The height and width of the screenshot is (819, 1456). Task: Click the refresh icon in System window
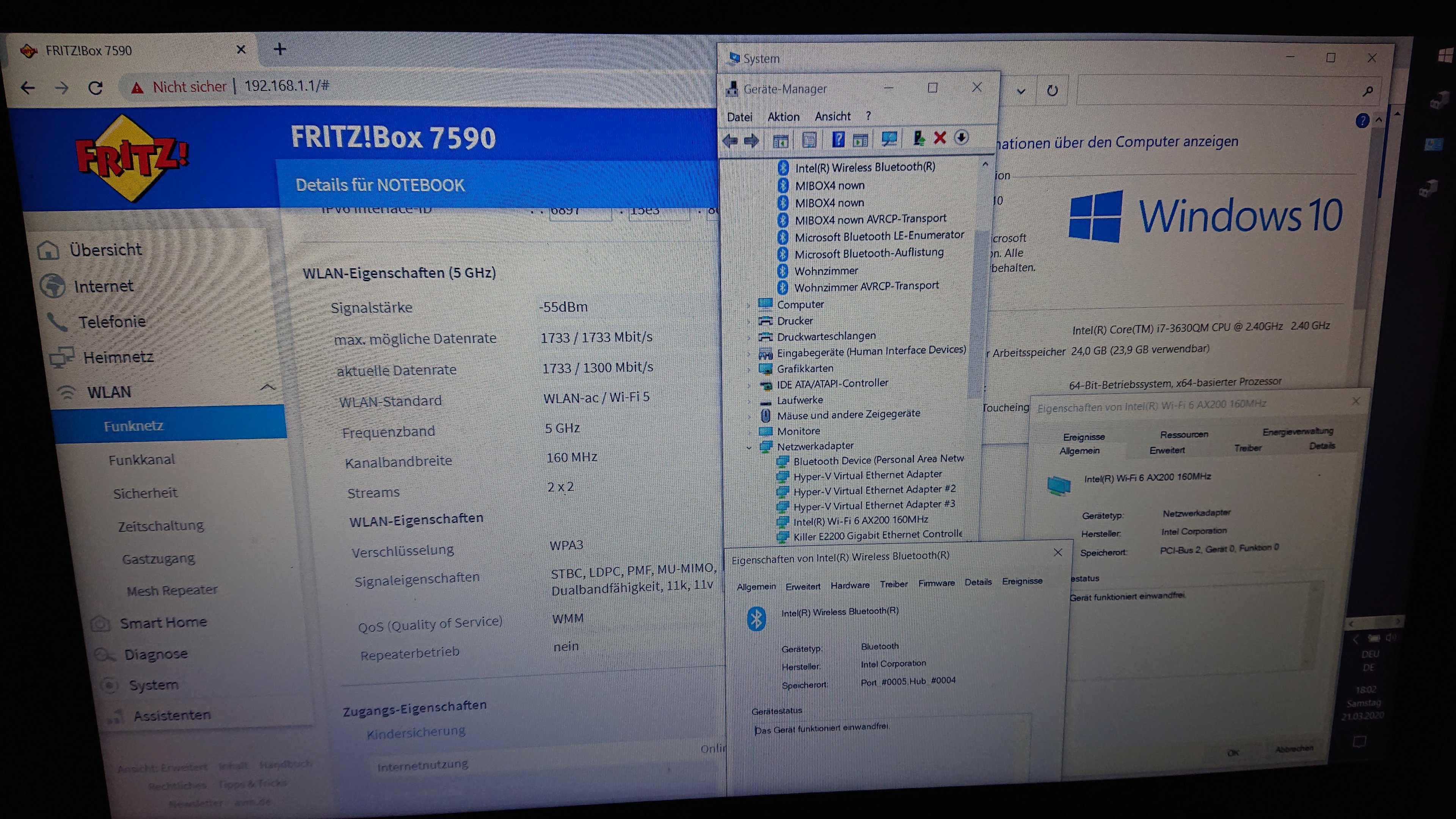point(1052,91)
